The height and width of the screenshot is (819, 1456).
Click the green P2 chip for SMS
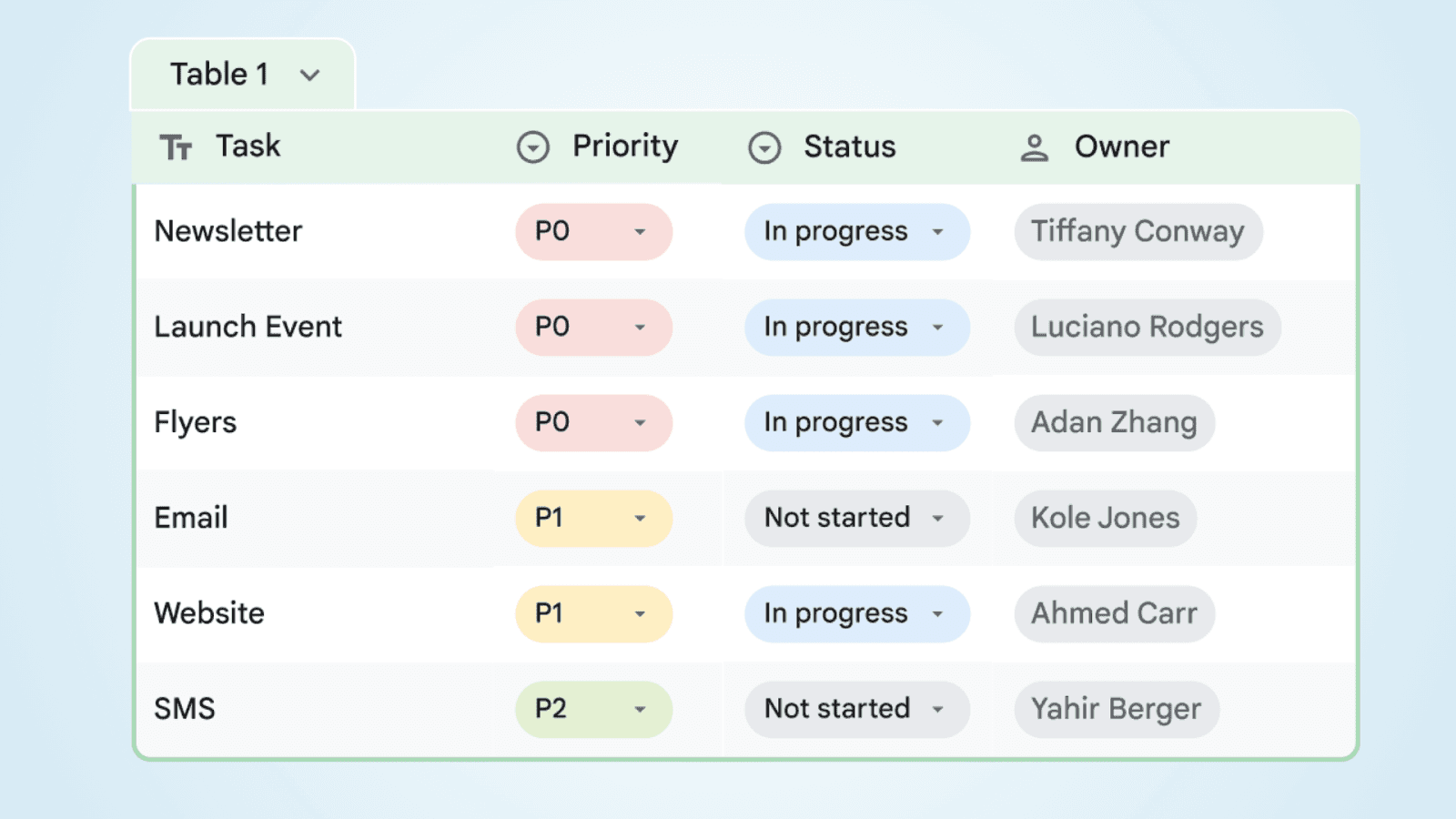coord(593,709)
